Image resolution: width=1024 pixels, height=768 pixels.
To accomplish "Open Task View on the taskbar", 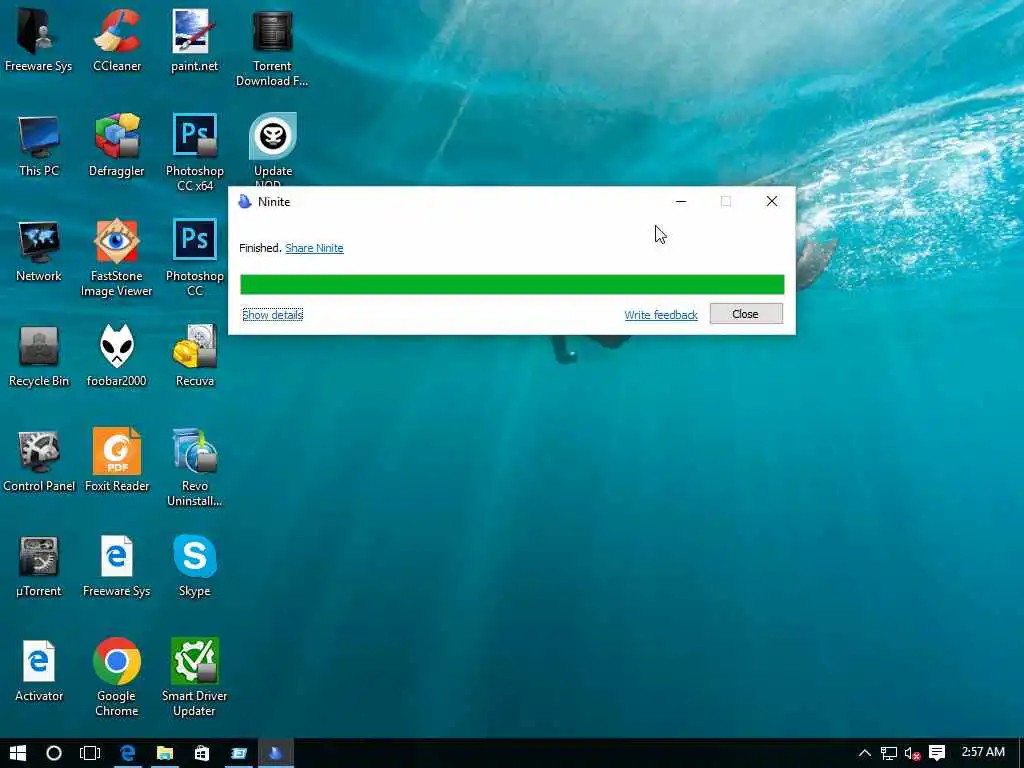I will (x=90, y=753).
